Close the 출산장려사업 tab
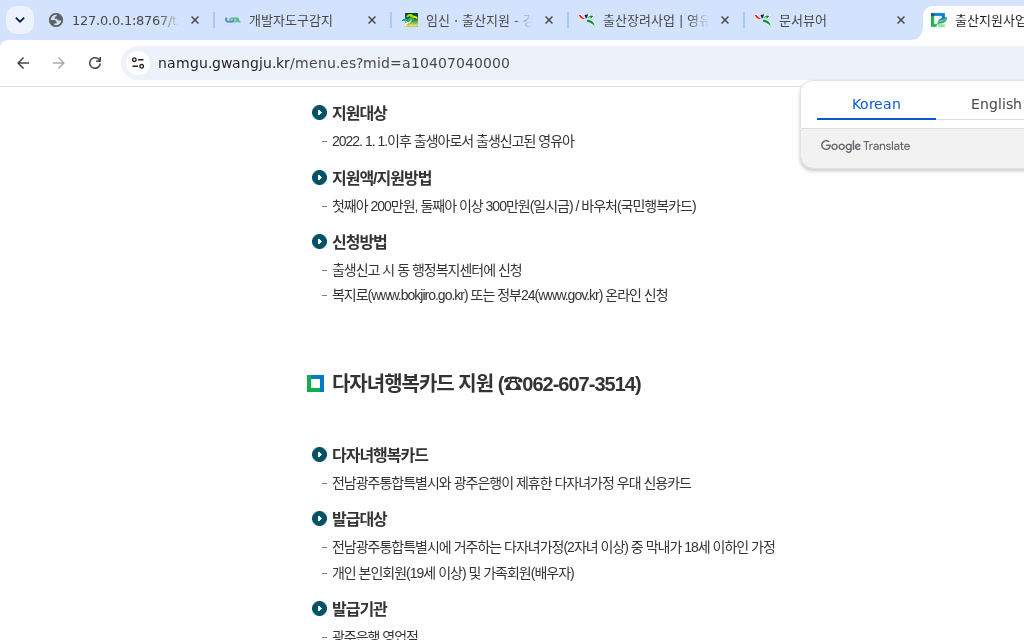The width and height of the screenshot is (1024, 640). pos(725,20)
